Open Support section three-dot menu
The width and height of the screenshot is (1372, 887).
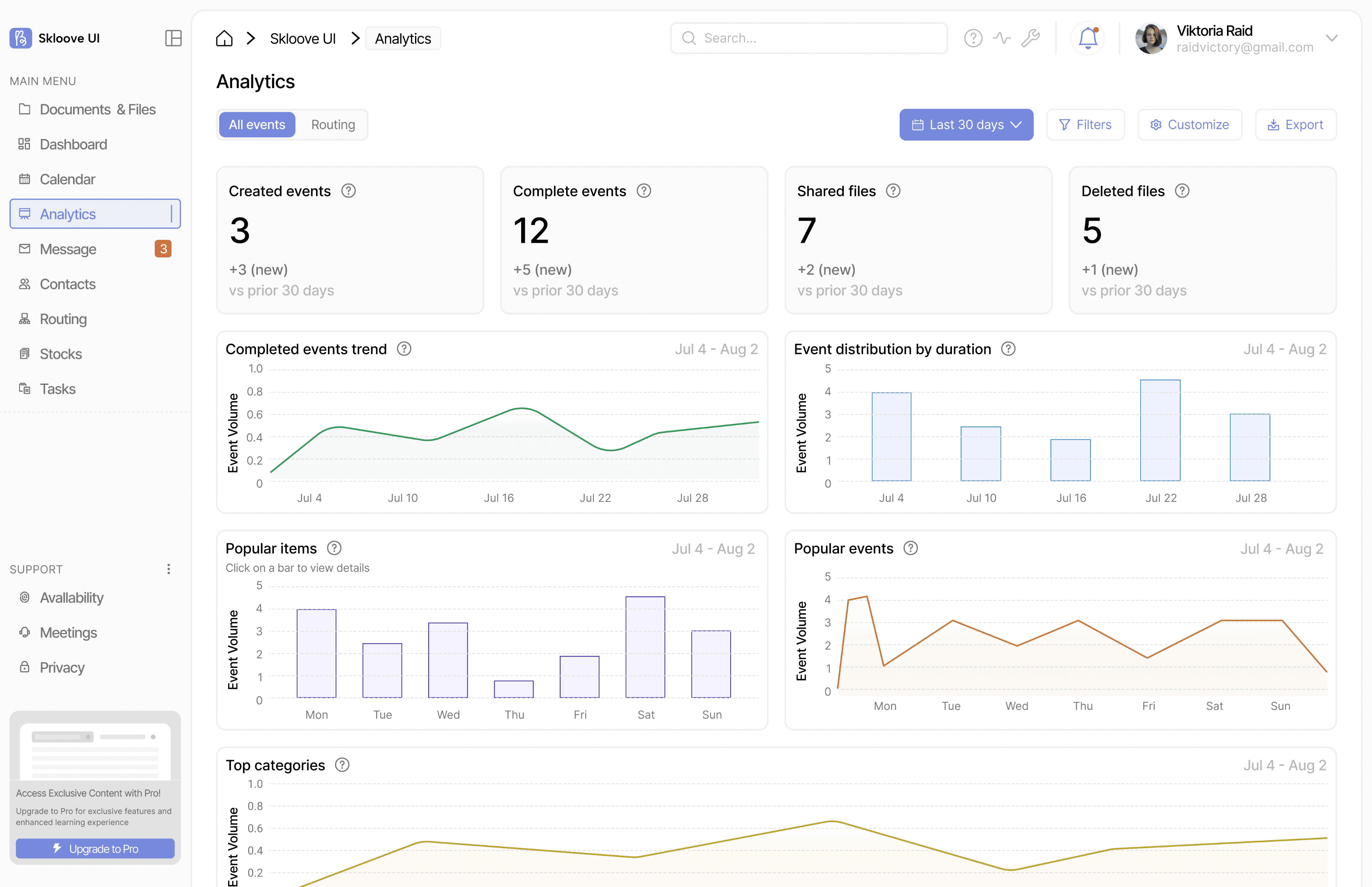pyautogui.click(x=168, y=569)
